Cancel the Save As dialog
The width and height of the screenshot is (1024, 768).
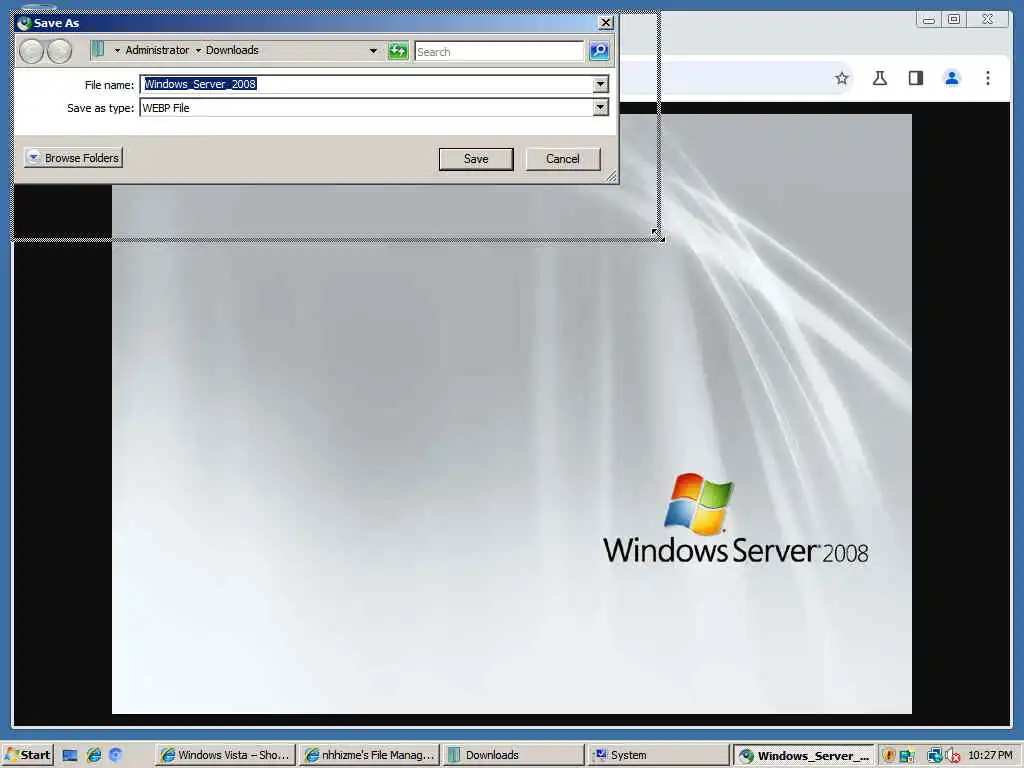562,159
